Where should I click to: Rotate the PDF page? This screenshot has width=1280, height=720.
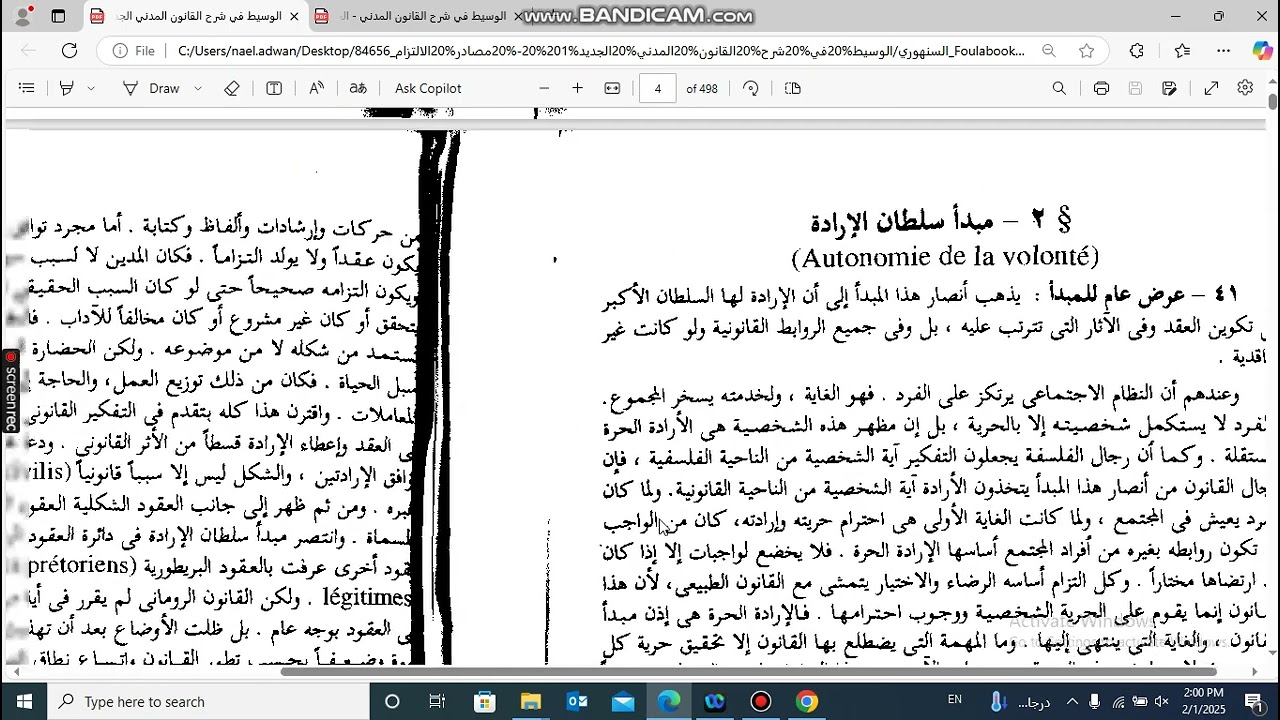tap(751, 88)
